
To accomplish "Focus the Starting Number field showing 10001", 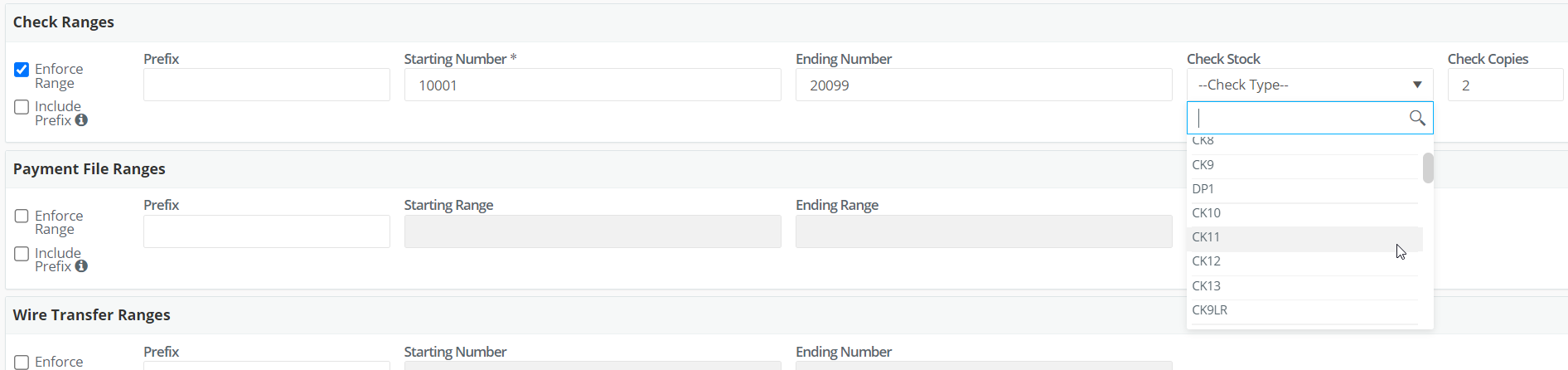I will 593,85.
